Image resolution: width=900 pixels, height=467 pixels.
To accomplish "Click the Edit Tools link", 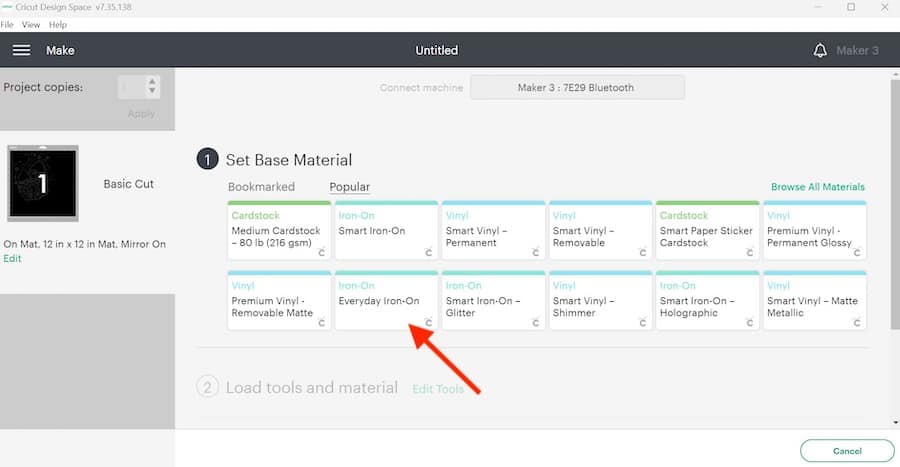I will point(438,389).
